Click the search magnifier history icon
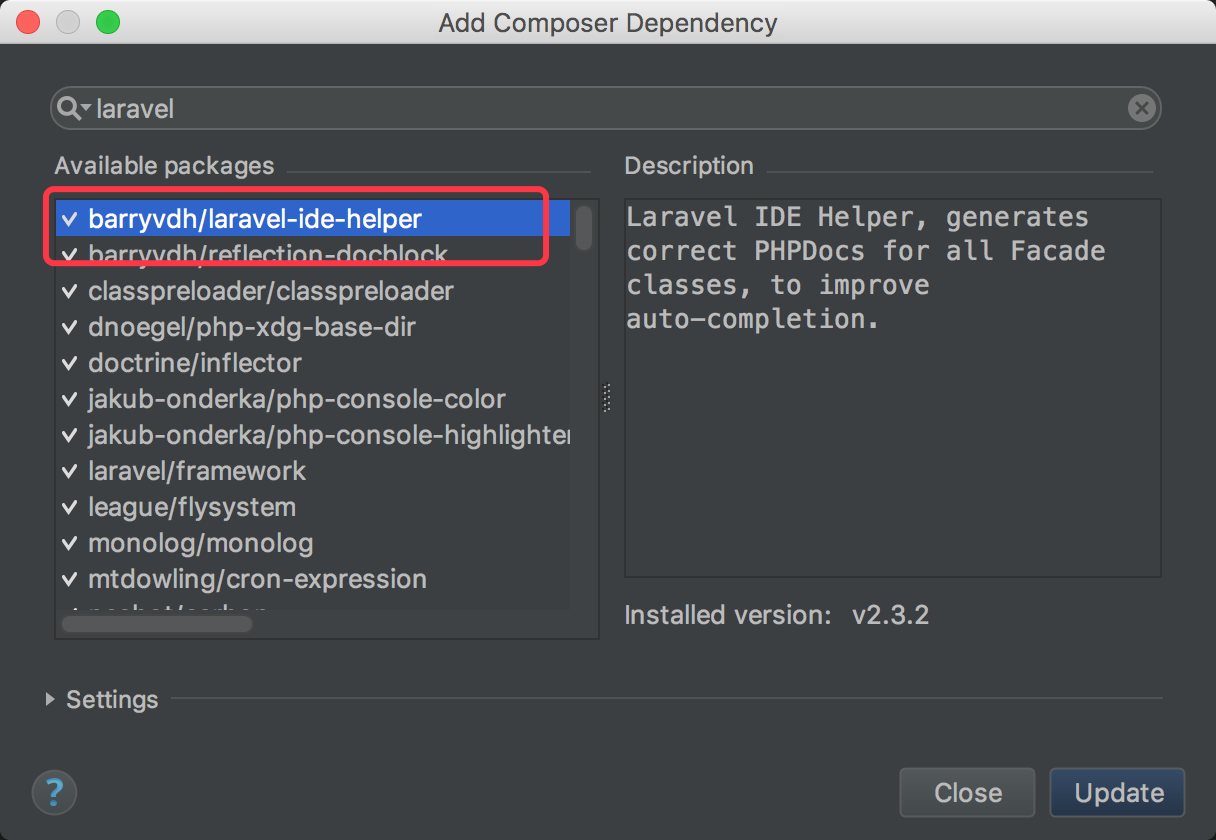This screenshot has height=840, width=1216. click(x=74, y=108)
